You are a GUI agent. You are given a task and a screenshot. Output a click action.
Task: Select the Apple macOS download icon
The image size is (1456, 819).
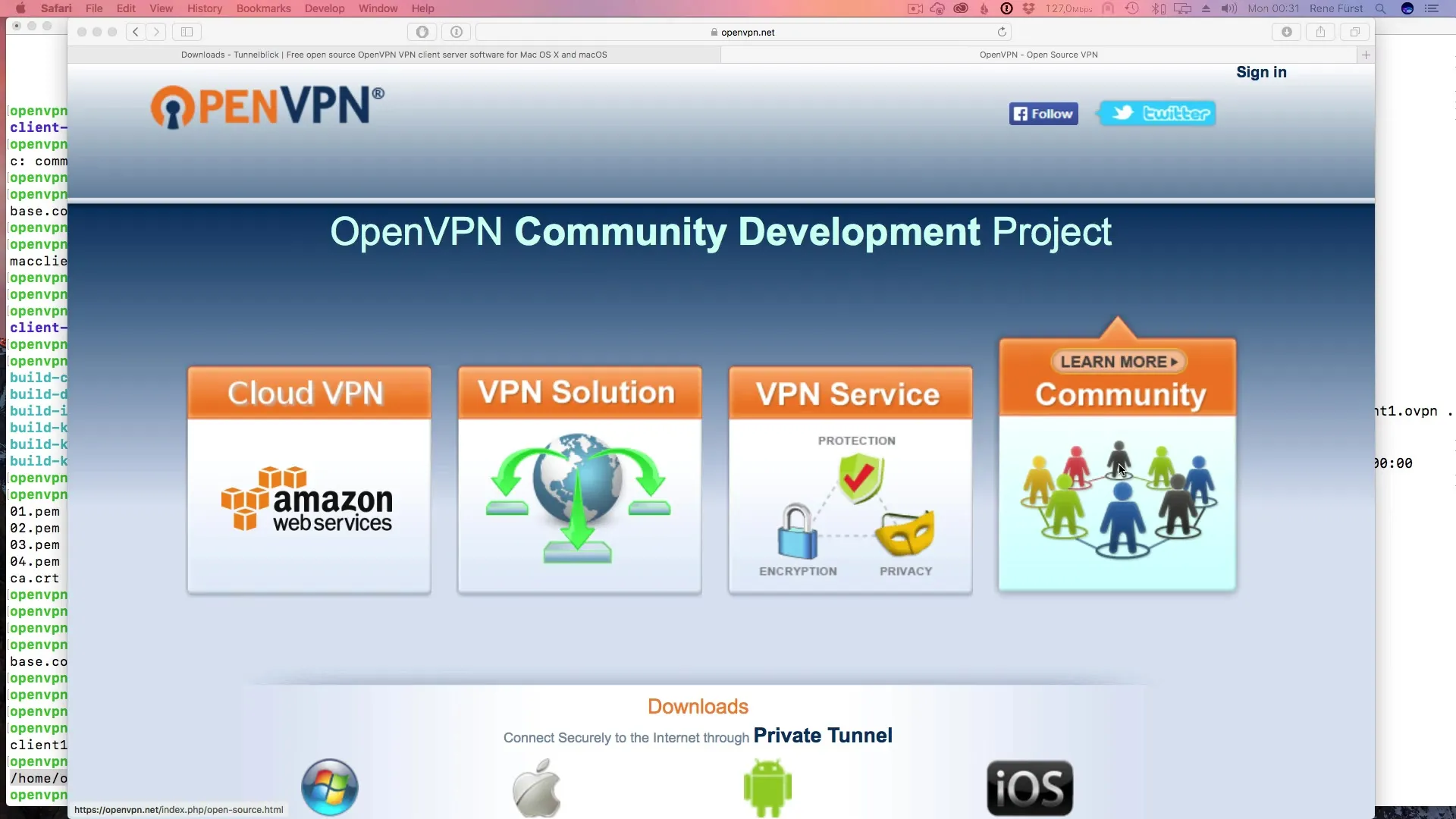pyautogui.click(x=537, y=789)
